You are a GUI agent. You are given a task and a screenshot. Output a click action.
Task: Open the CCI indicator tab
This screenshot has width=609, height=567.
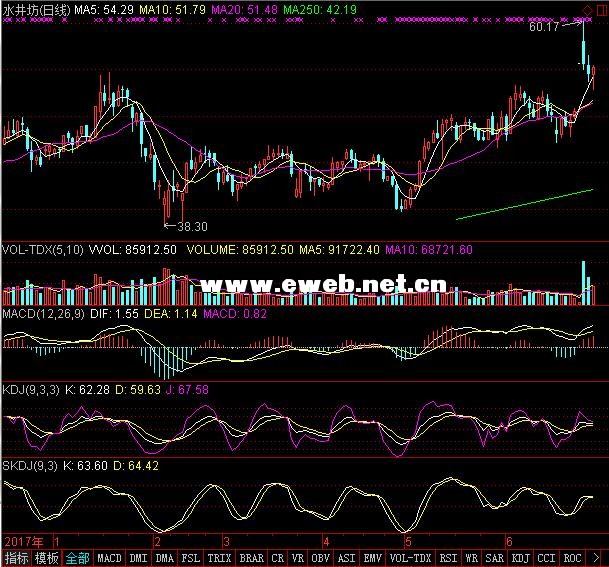pyautogui.click(x=546, y=558)
